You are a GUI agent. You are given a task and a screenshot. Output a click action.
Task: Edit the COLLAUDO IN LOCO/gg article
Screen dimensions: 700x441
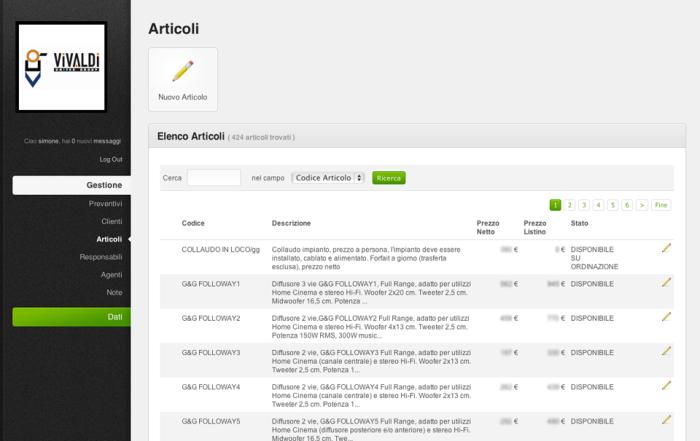tap(666, 248)
